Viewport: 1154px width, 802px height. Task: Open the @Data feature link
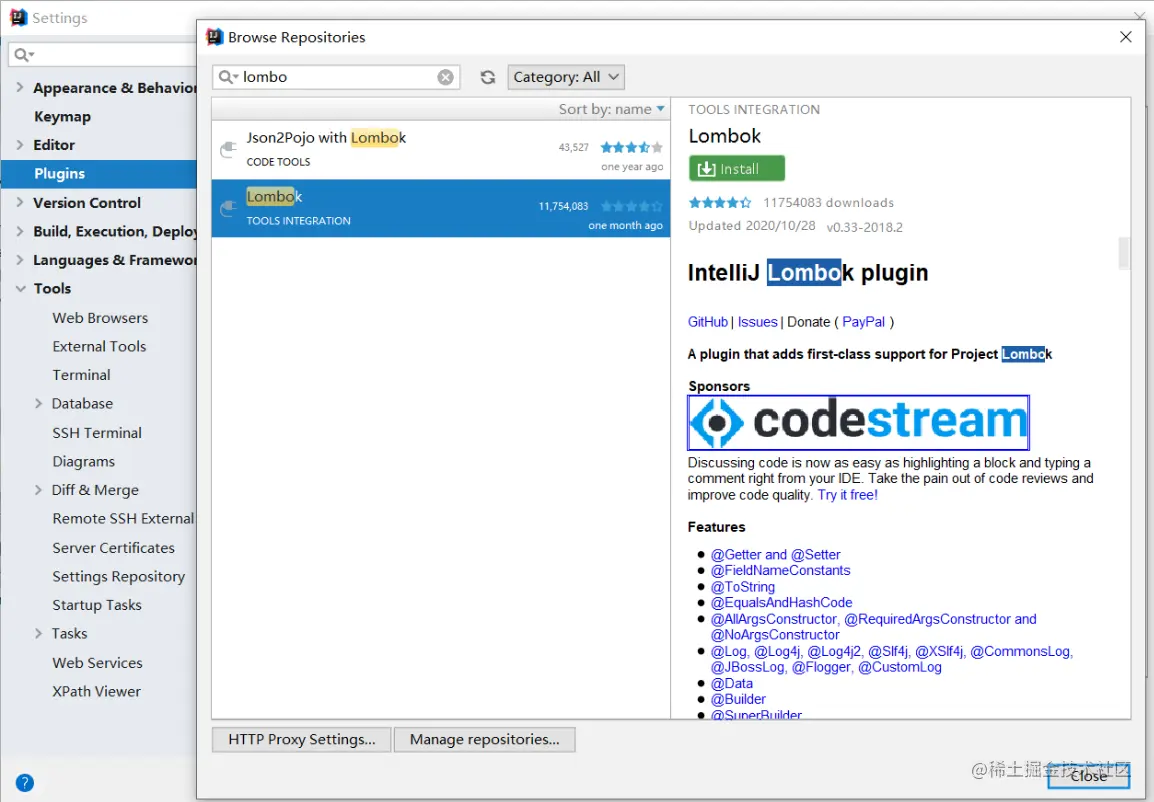point(732,683)
